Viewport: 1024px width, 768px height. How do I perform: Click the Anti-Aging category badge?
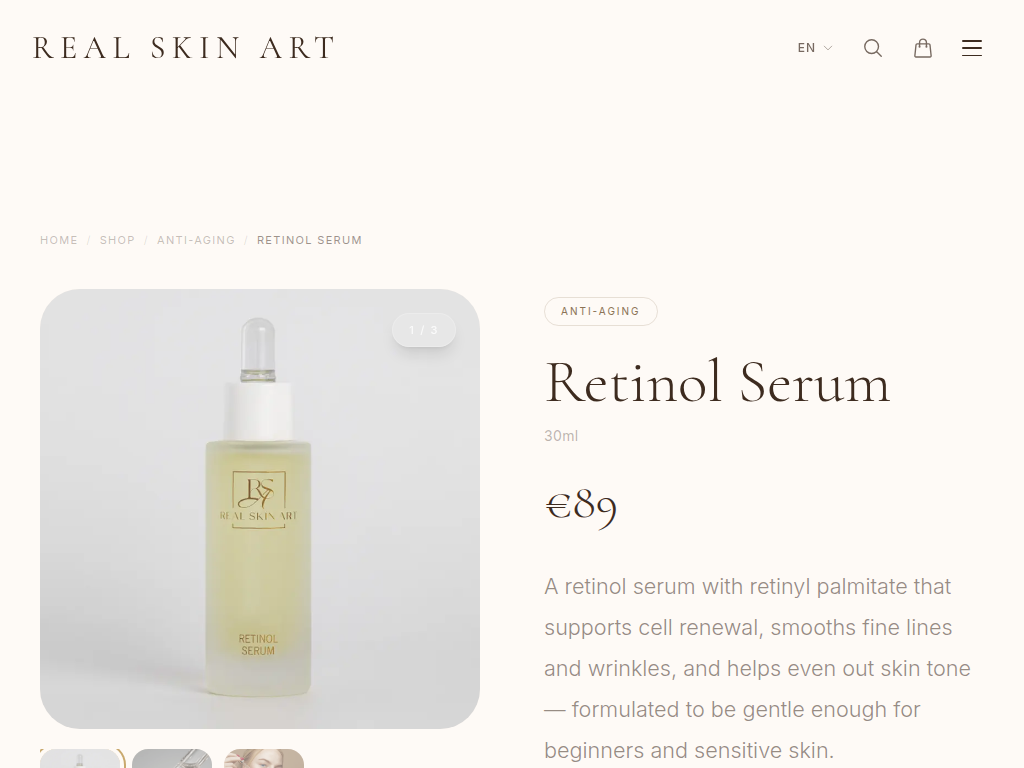pyautogui.click(x=601, y=312)
